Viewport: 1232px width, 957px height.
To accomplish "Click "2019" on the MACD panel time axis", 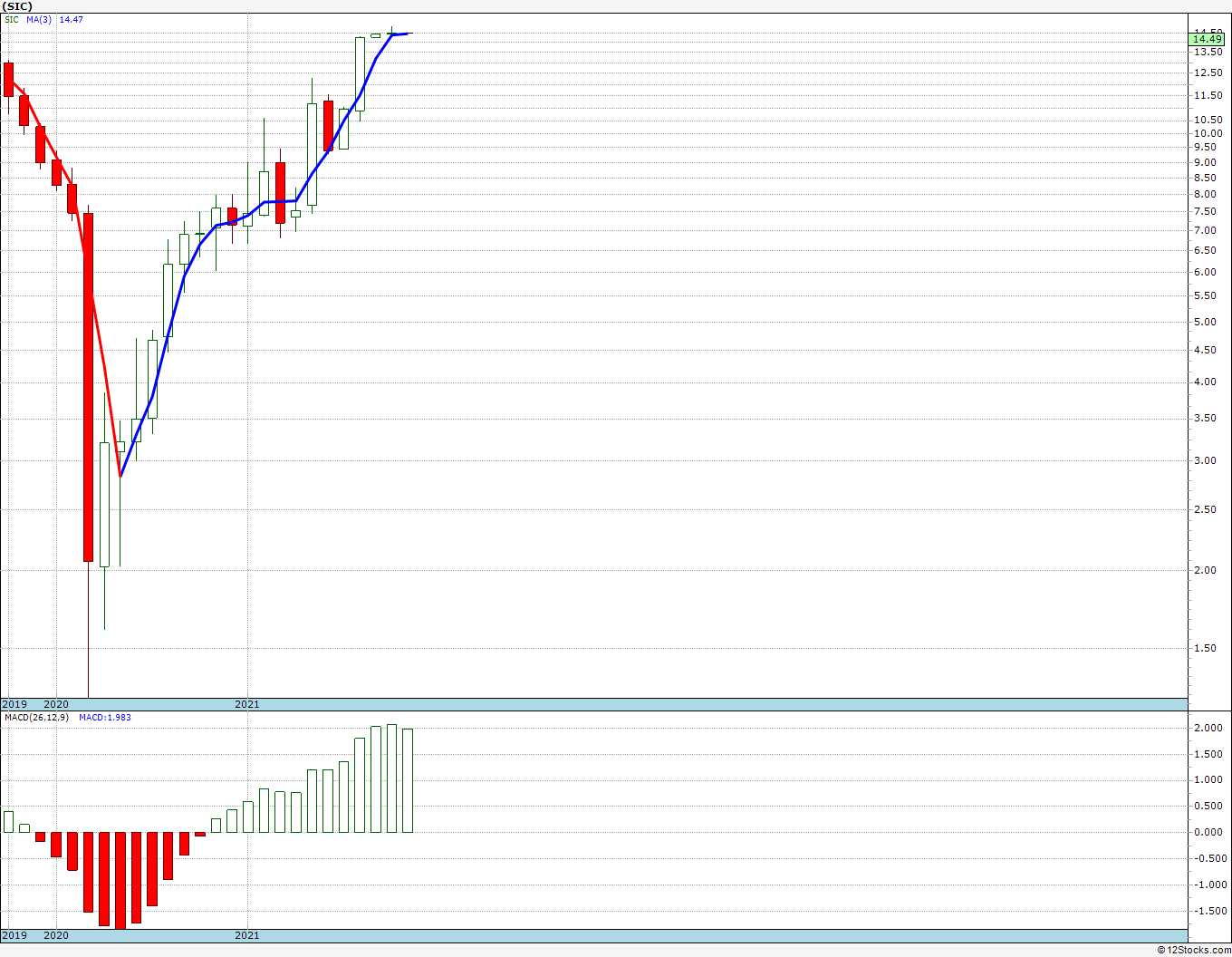I will (x=14, y=935).
